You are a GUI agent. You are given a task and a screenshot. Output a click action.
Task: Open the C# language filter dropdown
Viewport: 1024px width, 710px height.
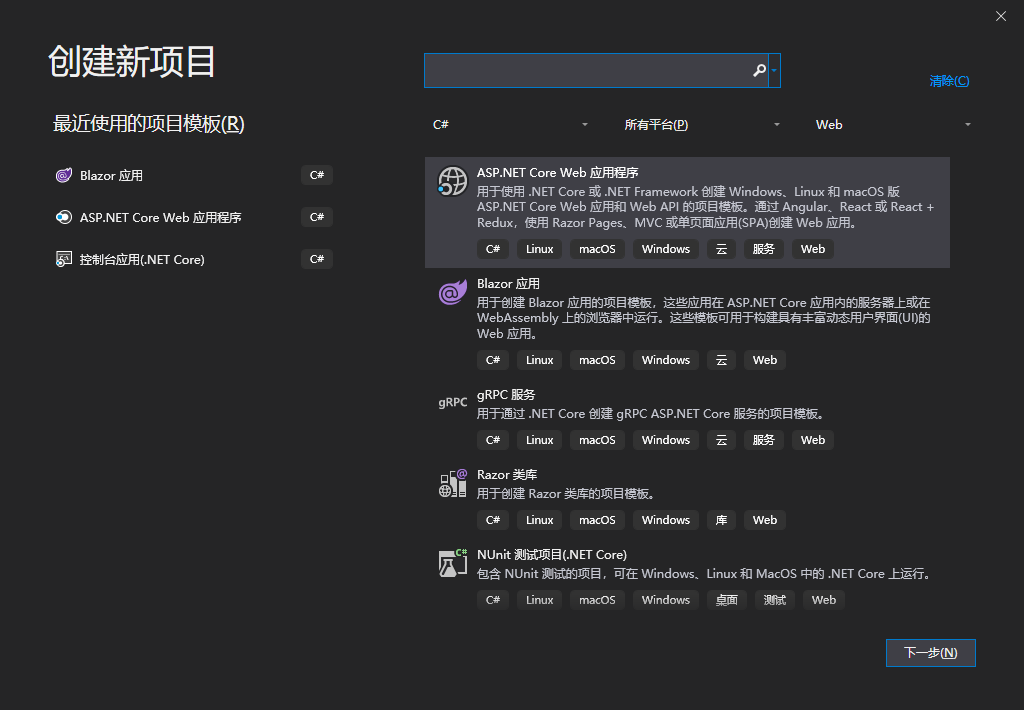(510, 125)
